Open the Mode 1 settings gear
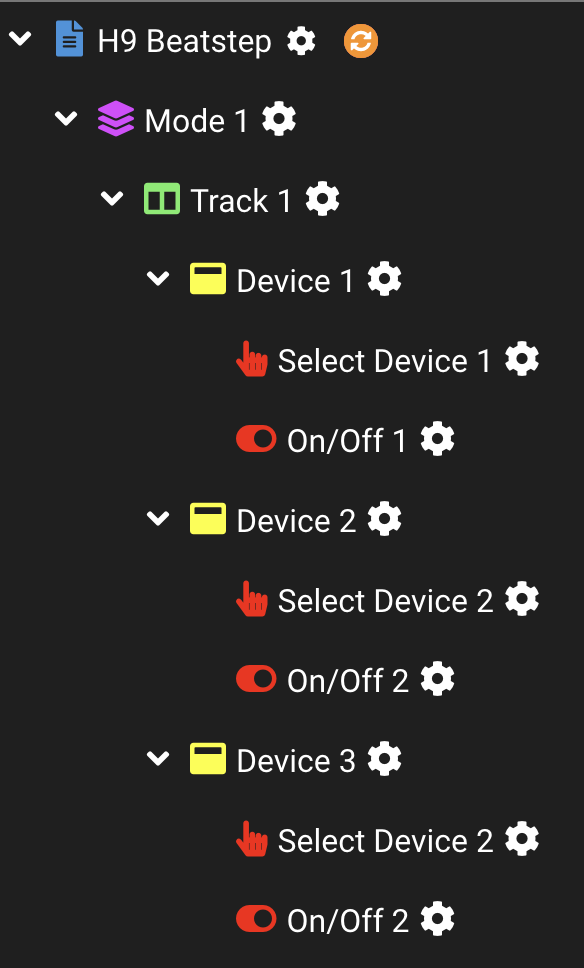This screenshot has height=968, width=584. (x=278, y=119)
